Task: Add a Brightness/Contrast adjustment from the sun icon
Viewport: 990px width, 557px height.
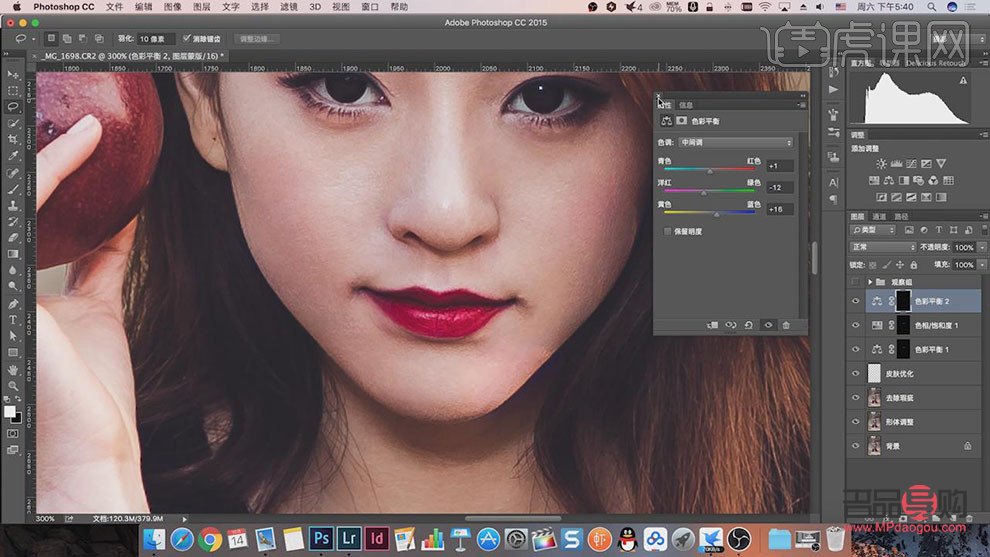Action: pyautogui.click(x=880, y=164)
